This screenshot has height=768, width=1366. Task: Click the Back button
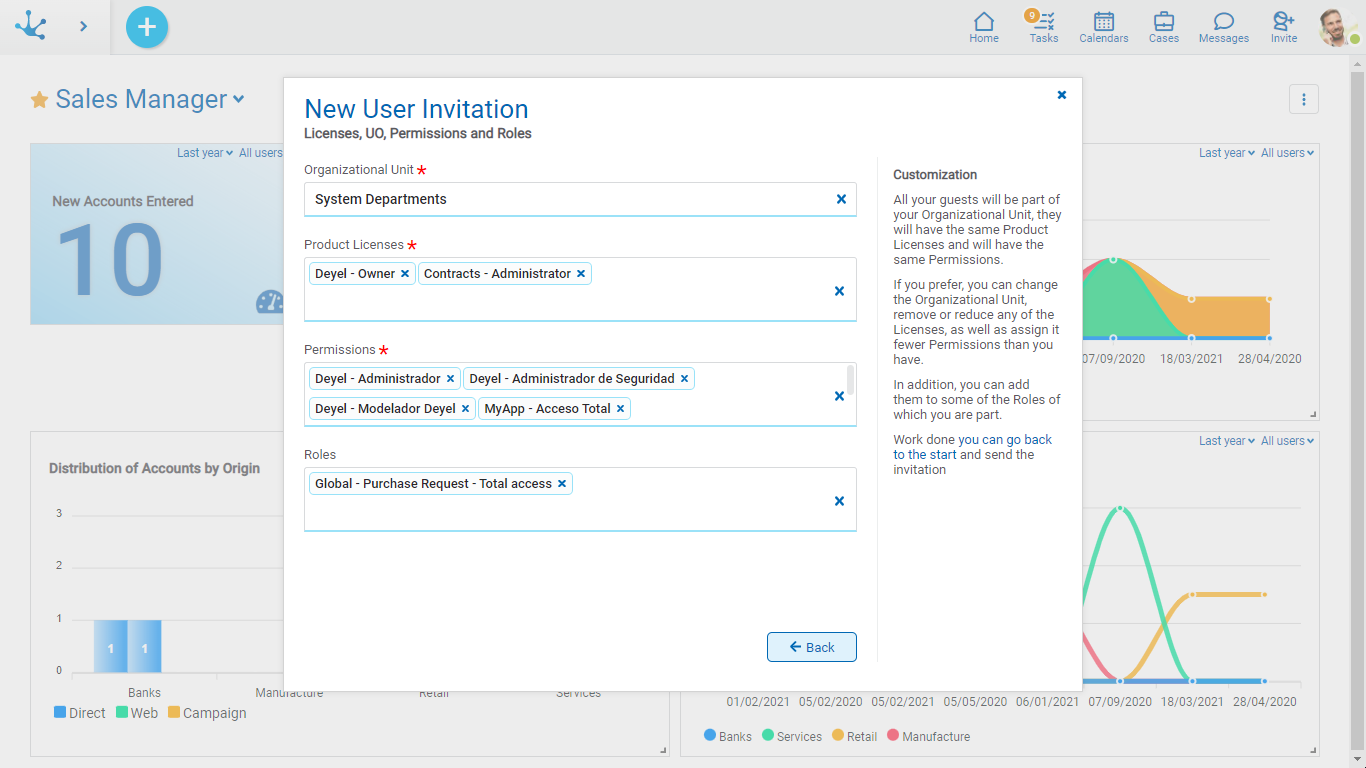[x=811, y=647]
